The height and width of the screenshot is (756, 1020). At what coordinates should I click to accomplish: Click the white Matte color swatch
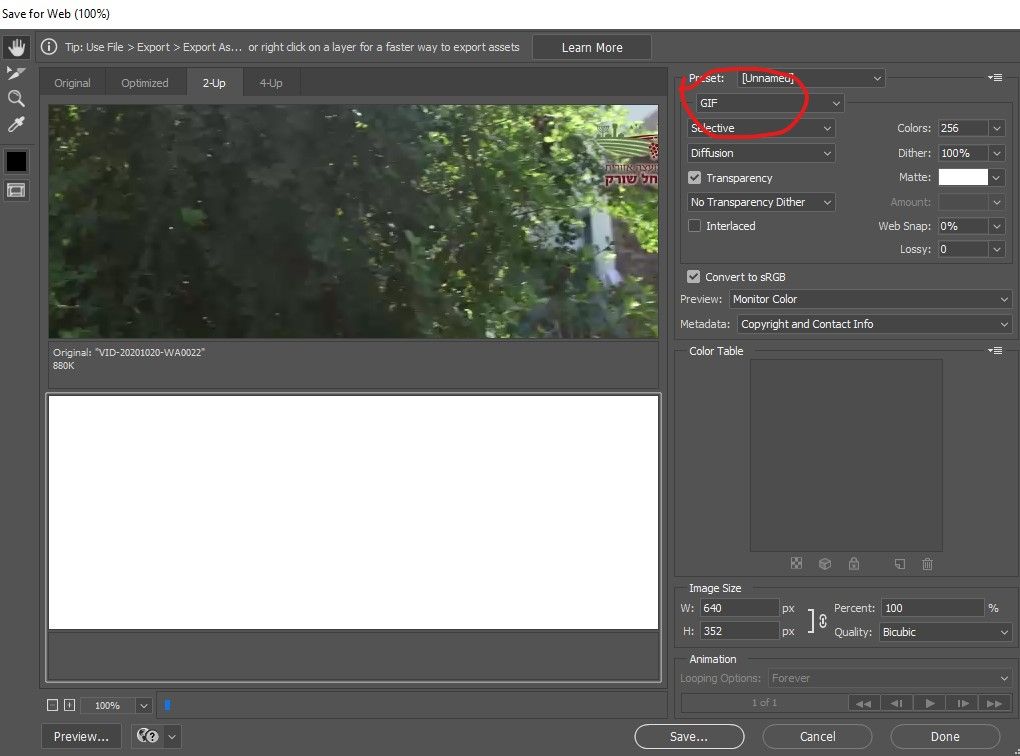click(x=963, y=177)
